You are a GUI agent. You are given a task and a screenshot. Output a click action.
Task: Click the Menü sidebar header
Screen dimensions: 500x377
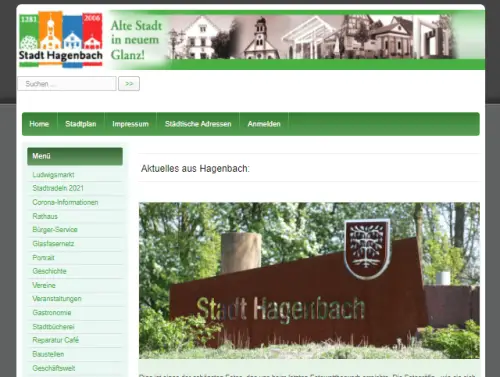[75, 156]
